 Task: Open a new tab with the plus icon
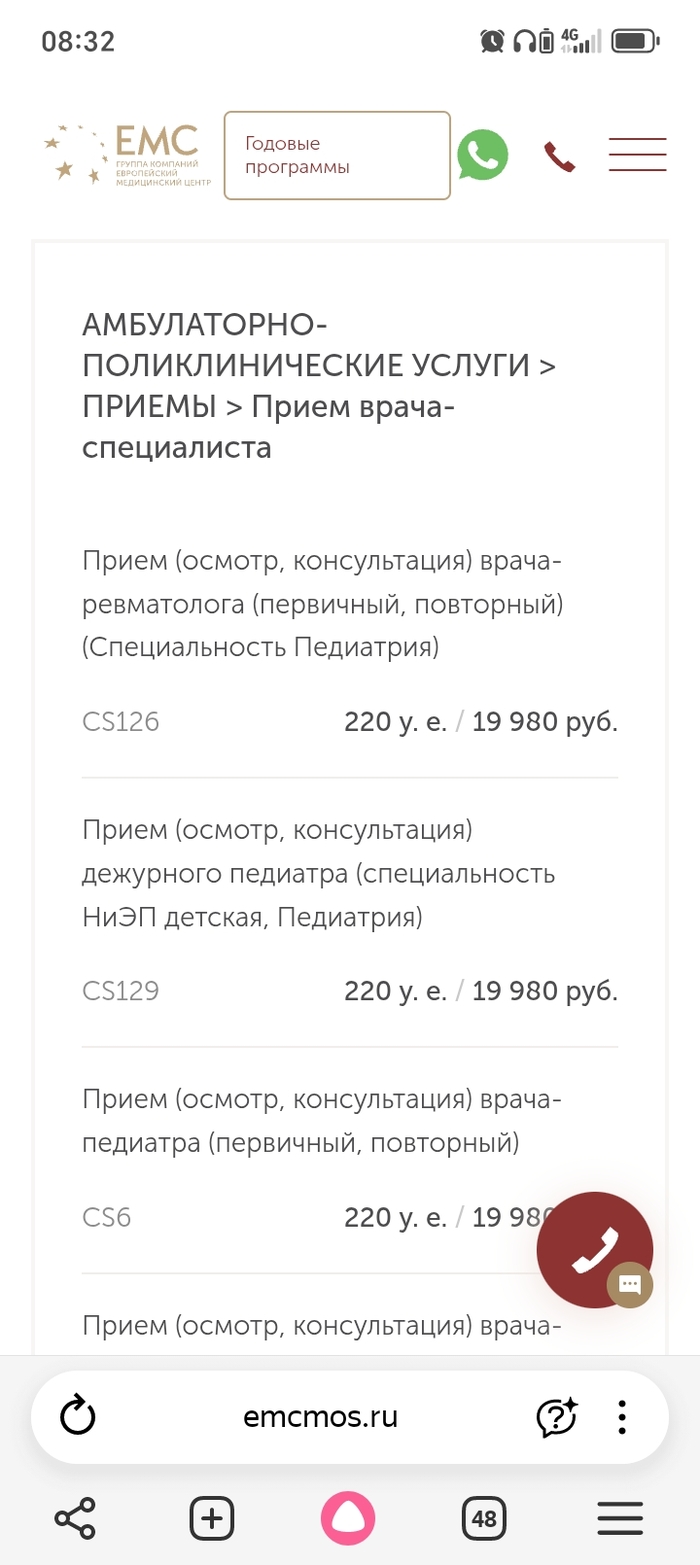(x=211, y=1518)
